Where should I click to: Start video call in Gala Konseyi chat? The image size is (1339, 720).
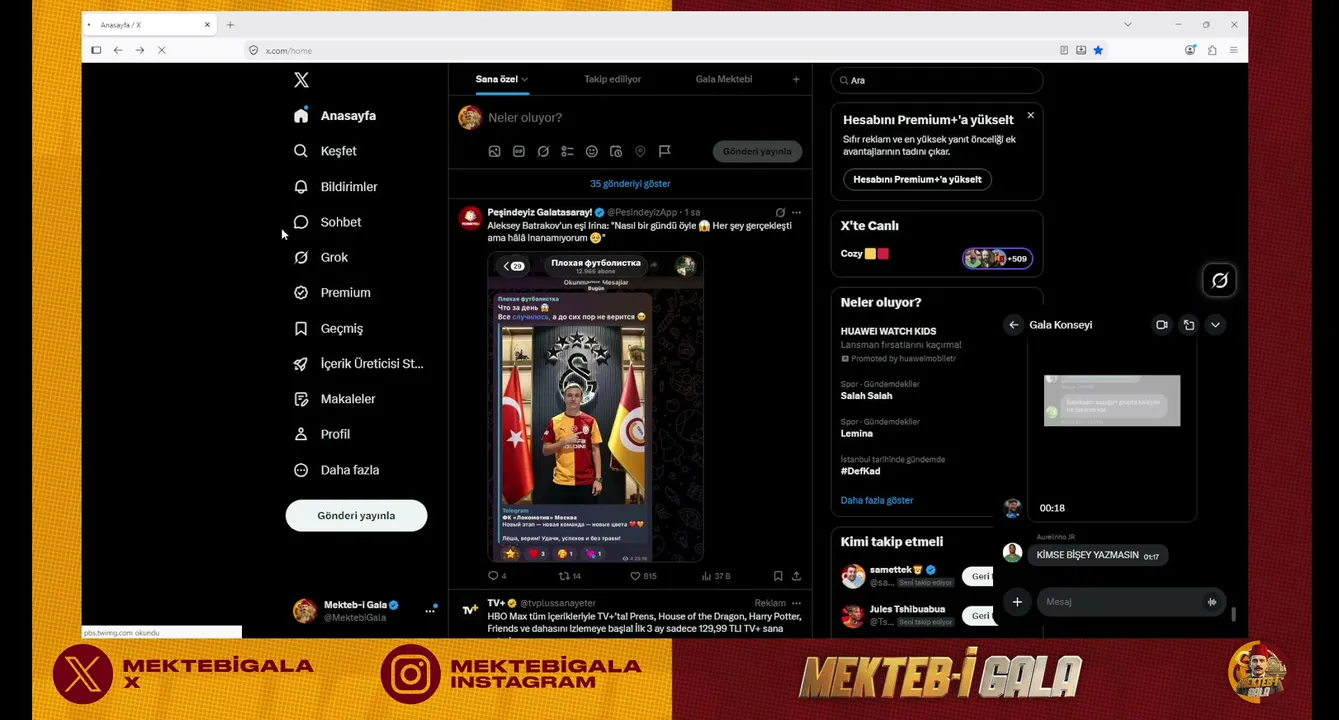click(x=1162, y=325)
